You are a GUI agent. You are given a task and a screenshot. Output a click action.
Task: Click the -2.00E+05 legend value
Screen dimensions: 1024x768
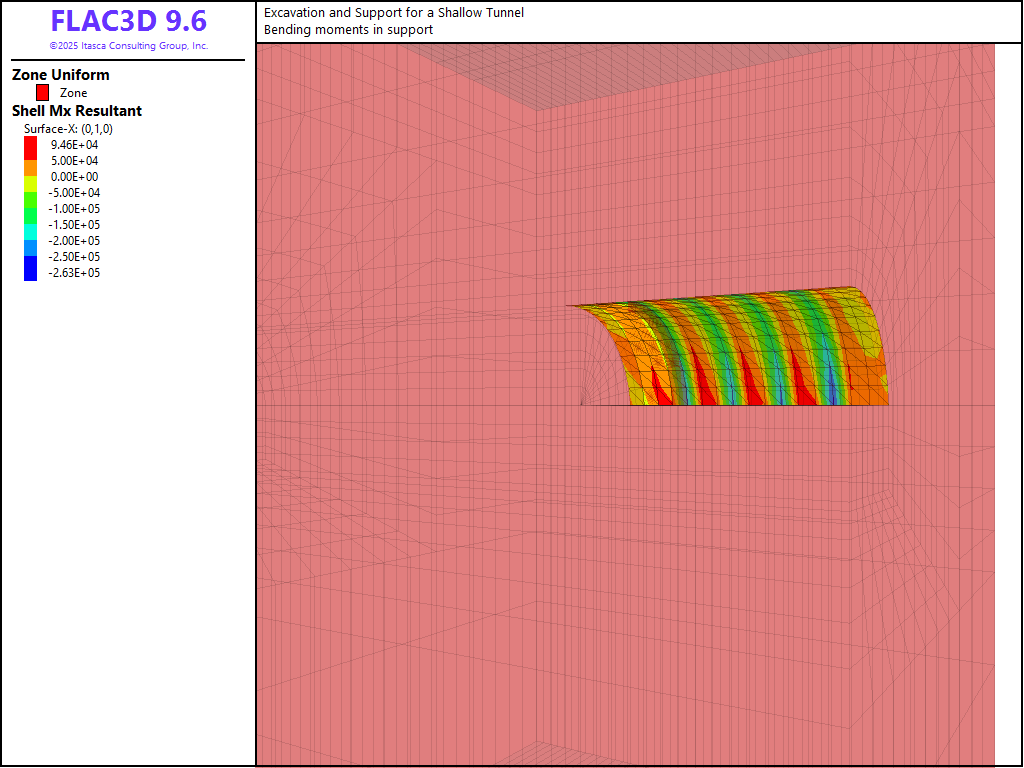point(75,241)
